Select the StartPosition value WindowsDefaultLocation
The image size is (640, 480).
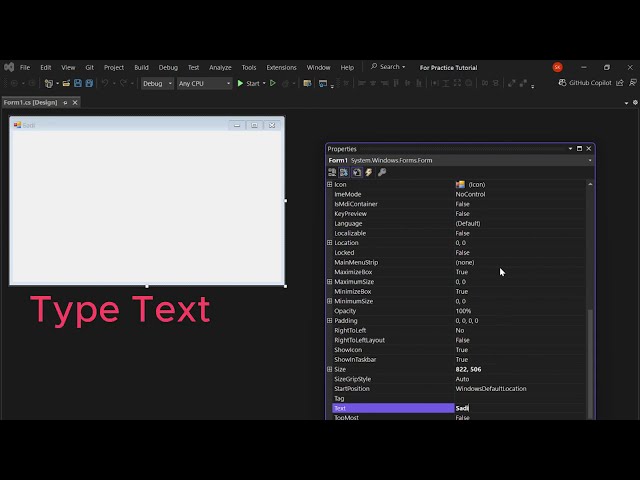(x=491, y=389)
